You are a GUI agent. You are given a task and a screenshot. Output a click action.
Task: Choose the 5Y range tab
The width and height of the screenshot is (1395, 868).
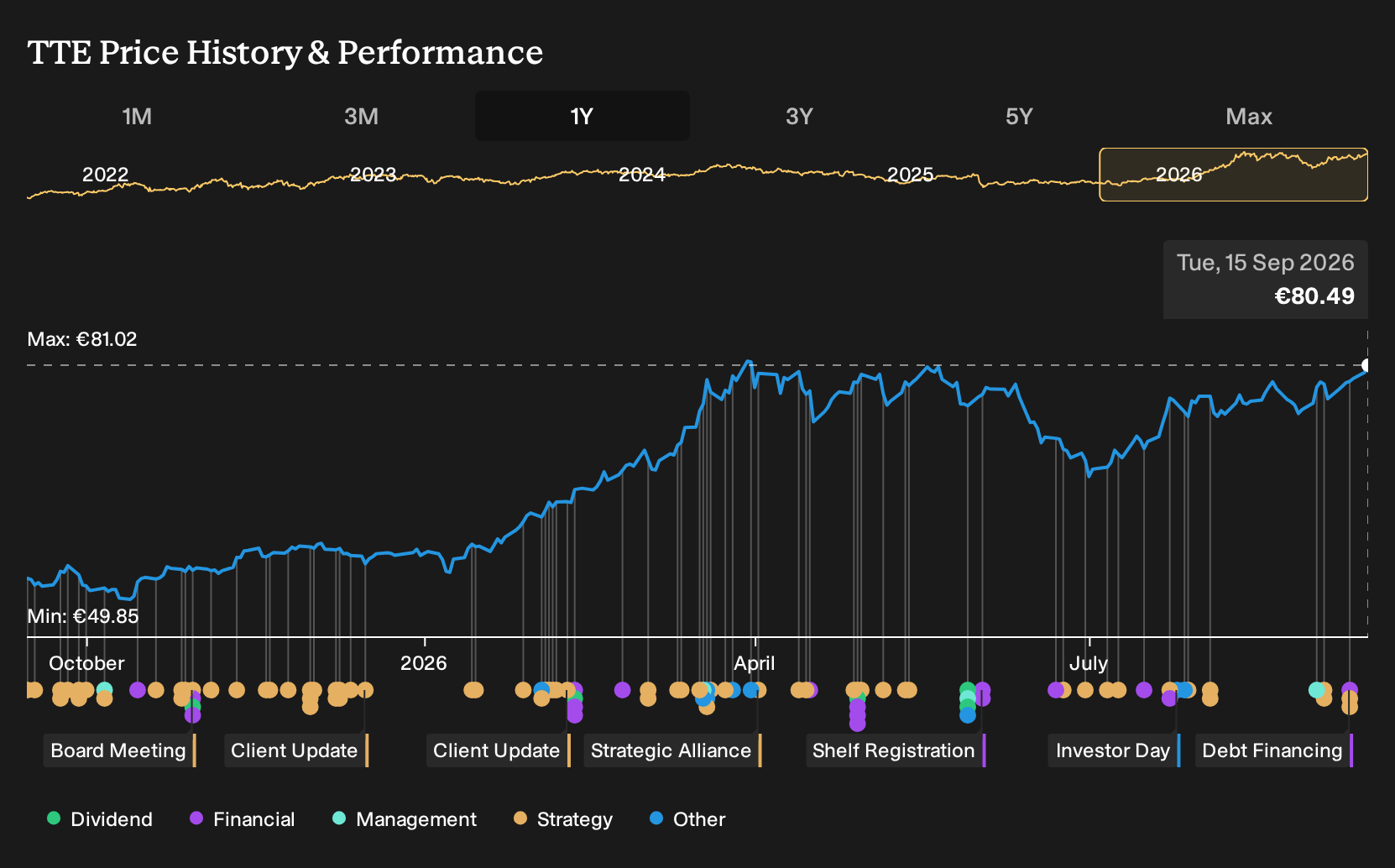(1019, 116)
